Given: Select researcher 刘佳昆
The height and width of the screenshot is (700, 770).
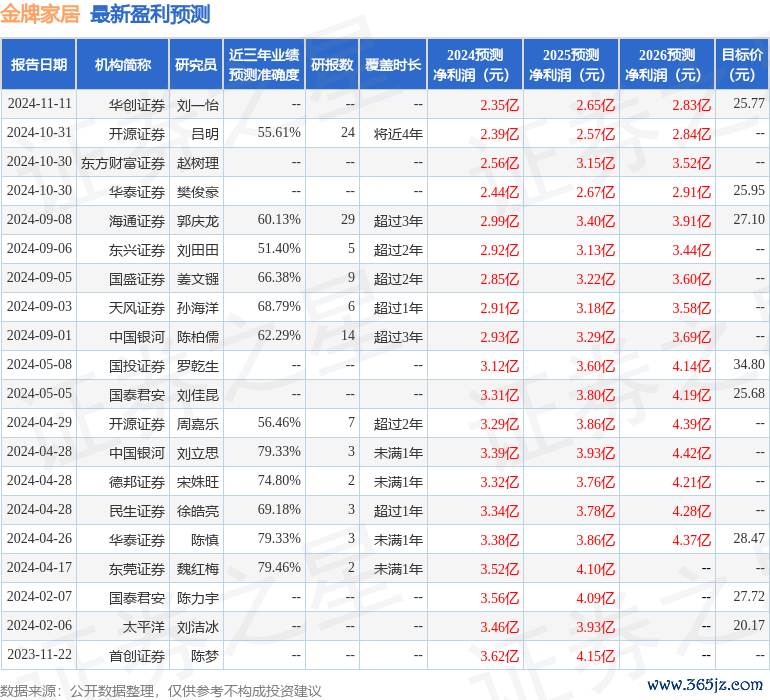Looking at the screenshot, I should pos(197,395).
